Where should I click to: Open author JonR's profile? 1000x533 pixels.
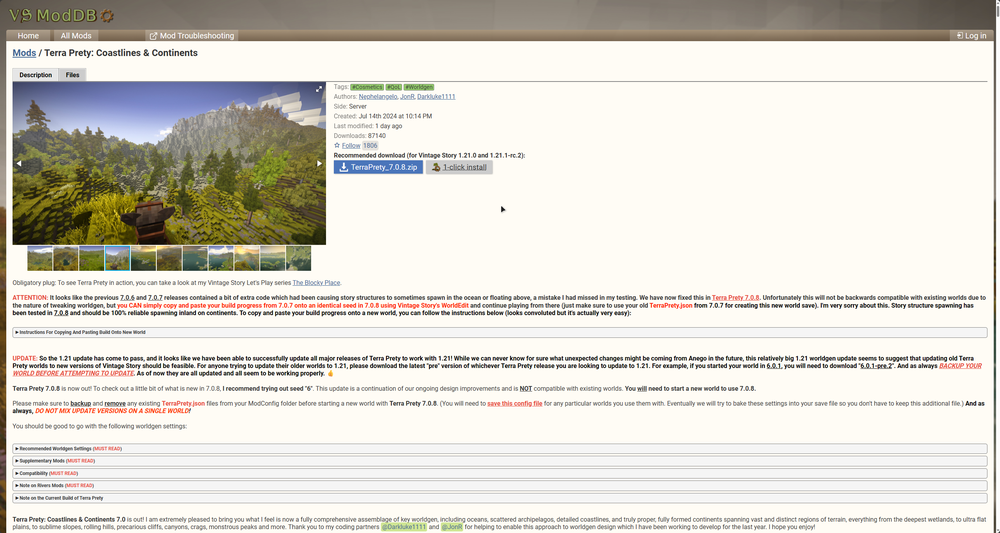407,96
